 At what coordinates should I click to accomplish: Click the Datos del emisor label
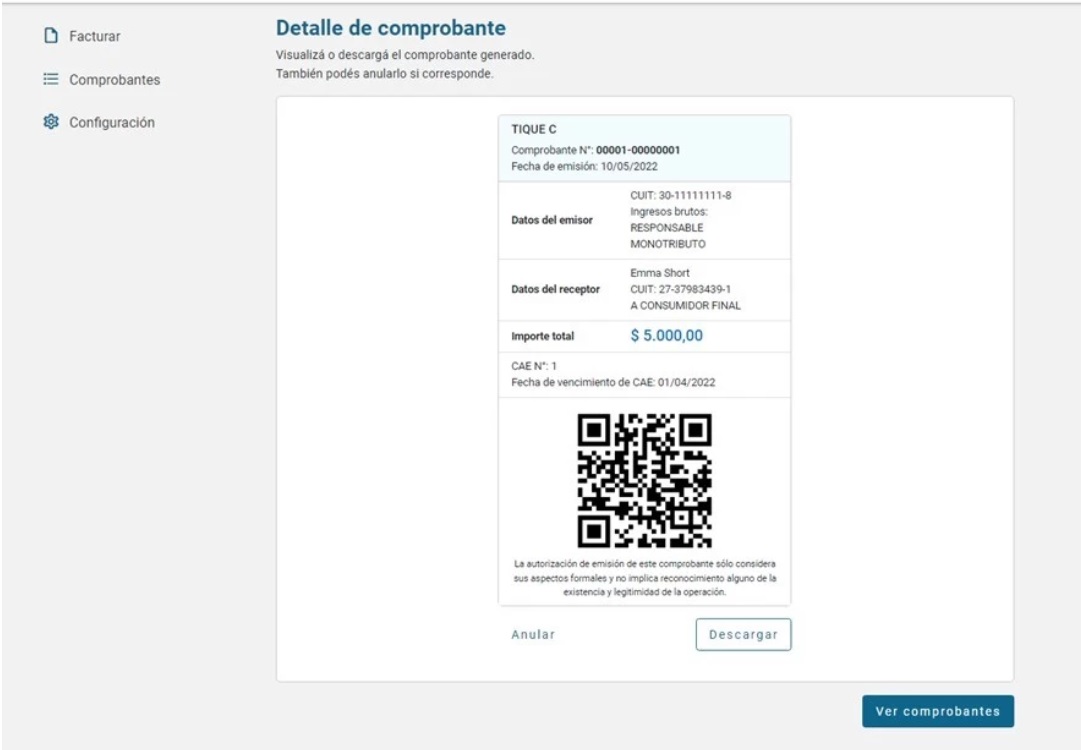[x=552, y=220]
